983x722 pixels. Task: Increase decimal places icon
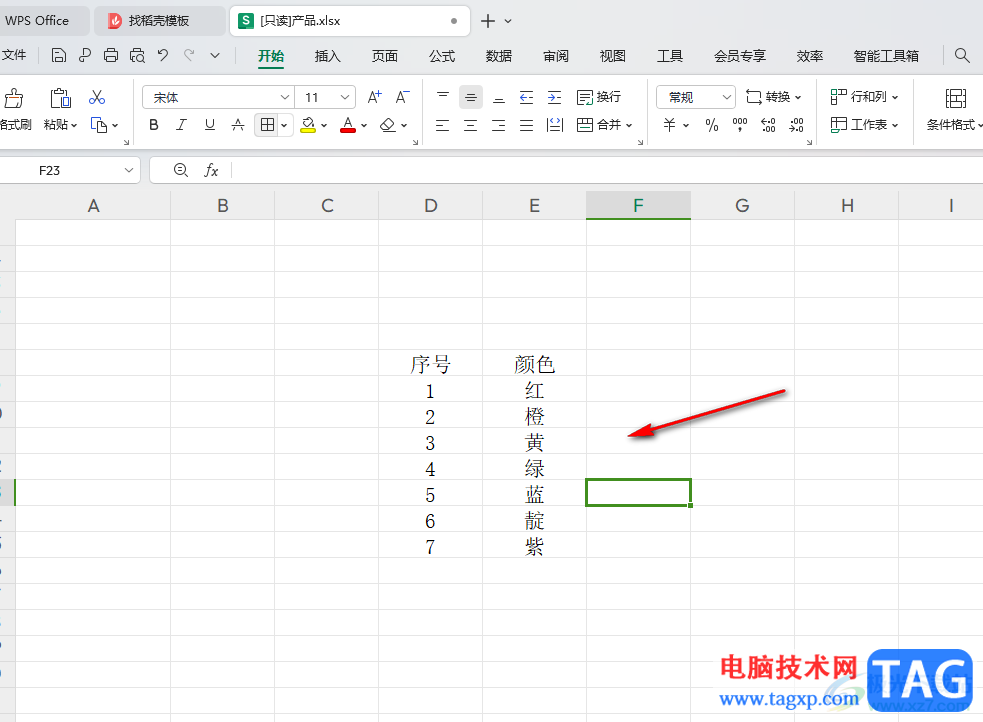tap(768, 125)
